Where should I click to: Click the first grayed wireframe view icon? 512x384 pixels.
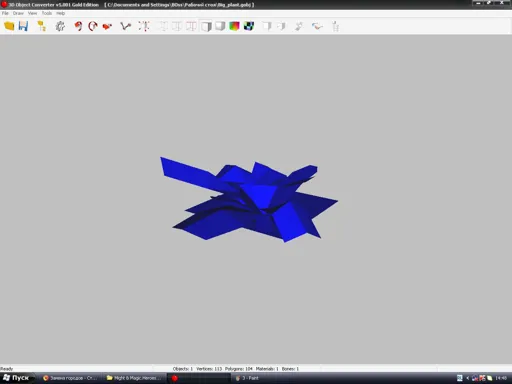point(162,26)
